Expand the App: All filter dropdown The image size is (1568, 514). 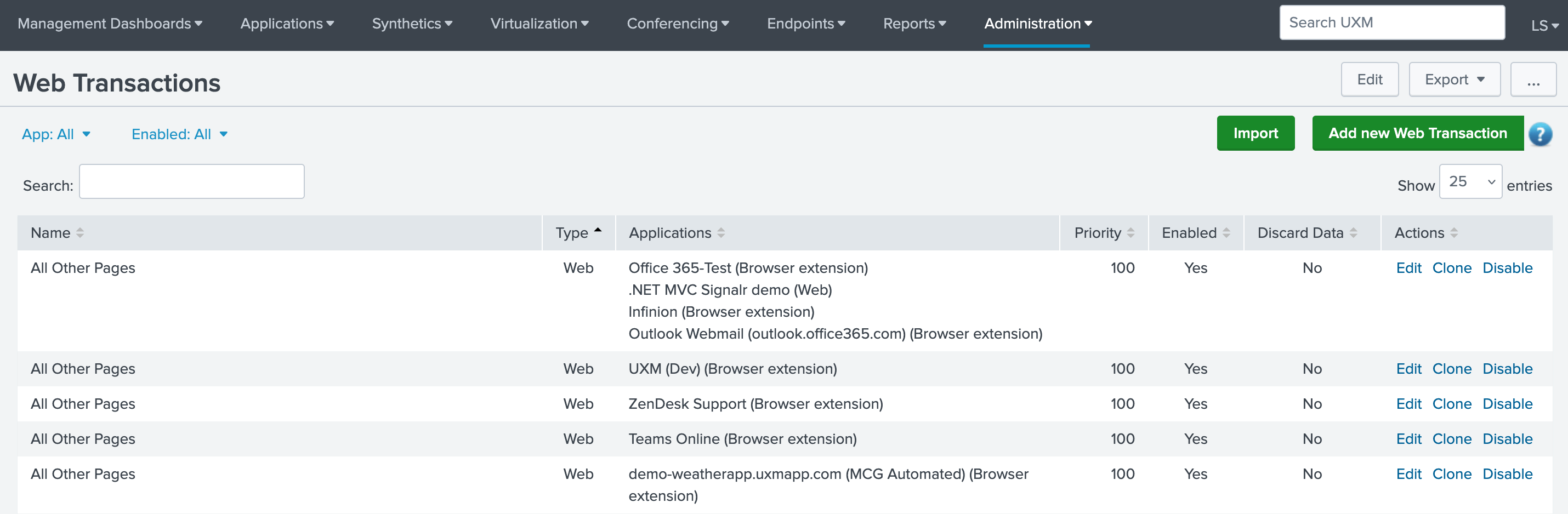click(x=56, y=134)
